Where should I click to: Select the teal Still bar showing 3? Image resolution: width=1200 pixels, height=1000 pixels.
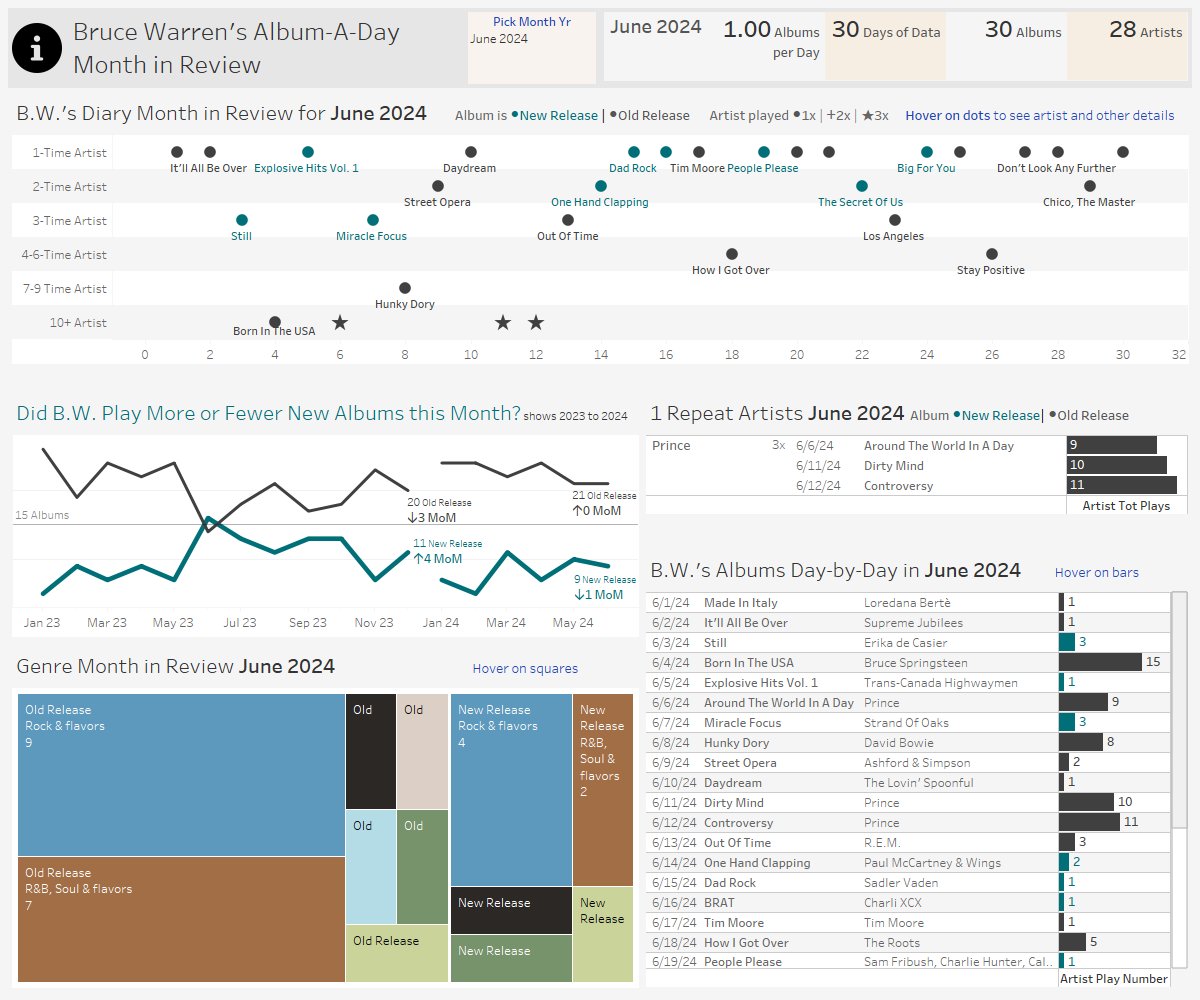click(1067, 642)
